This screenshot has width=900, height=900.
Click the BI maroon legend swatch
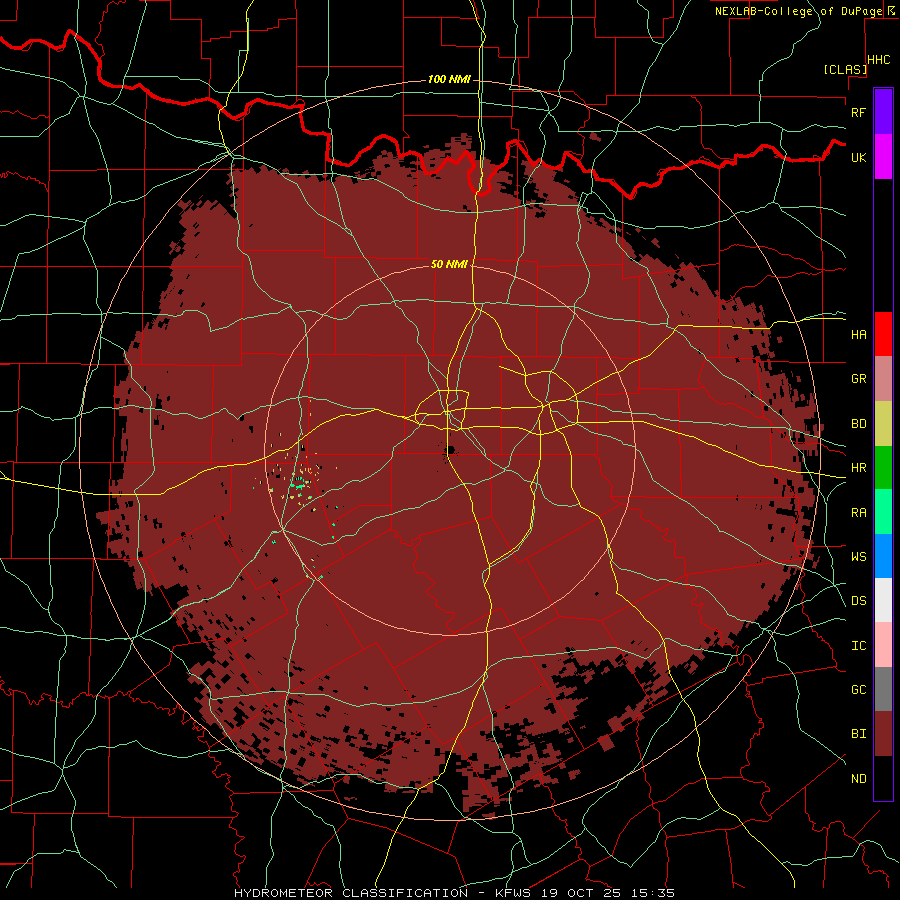coord(883,734)
